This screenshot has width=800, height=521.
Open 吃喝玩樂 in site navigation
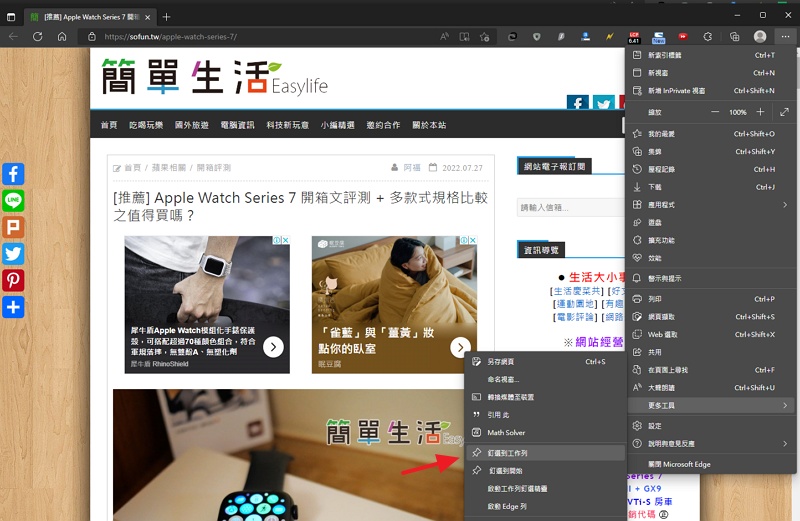coord(146,125)
